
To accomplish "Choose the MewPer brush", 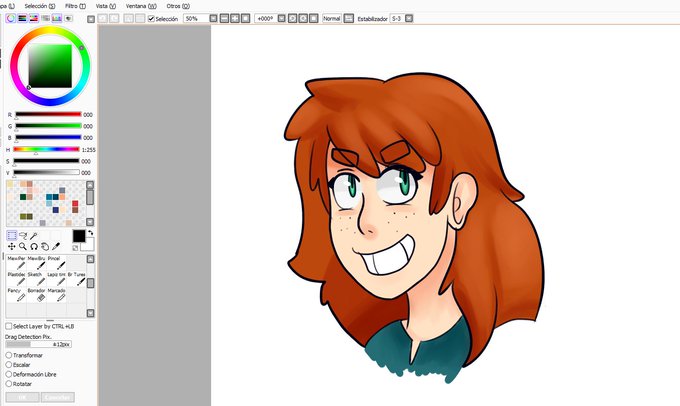I will pos(16,262).
